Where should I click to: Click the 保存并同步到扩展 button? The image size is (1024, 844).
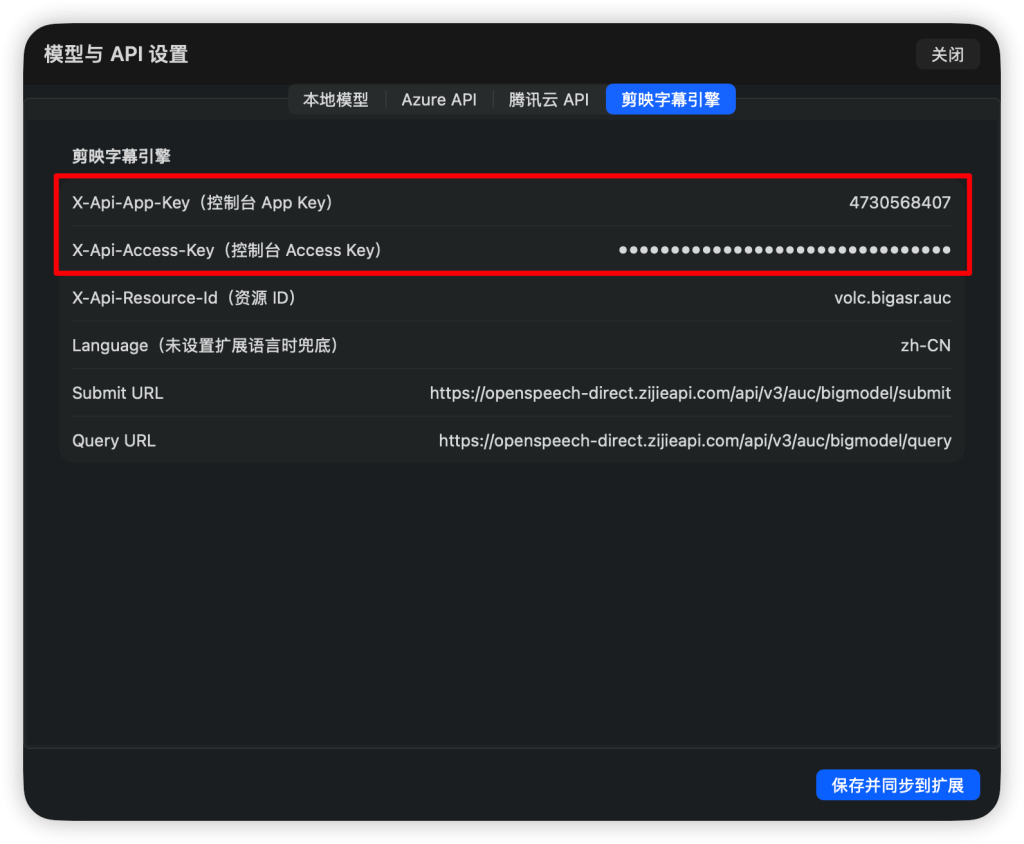(x=897, y=785)
